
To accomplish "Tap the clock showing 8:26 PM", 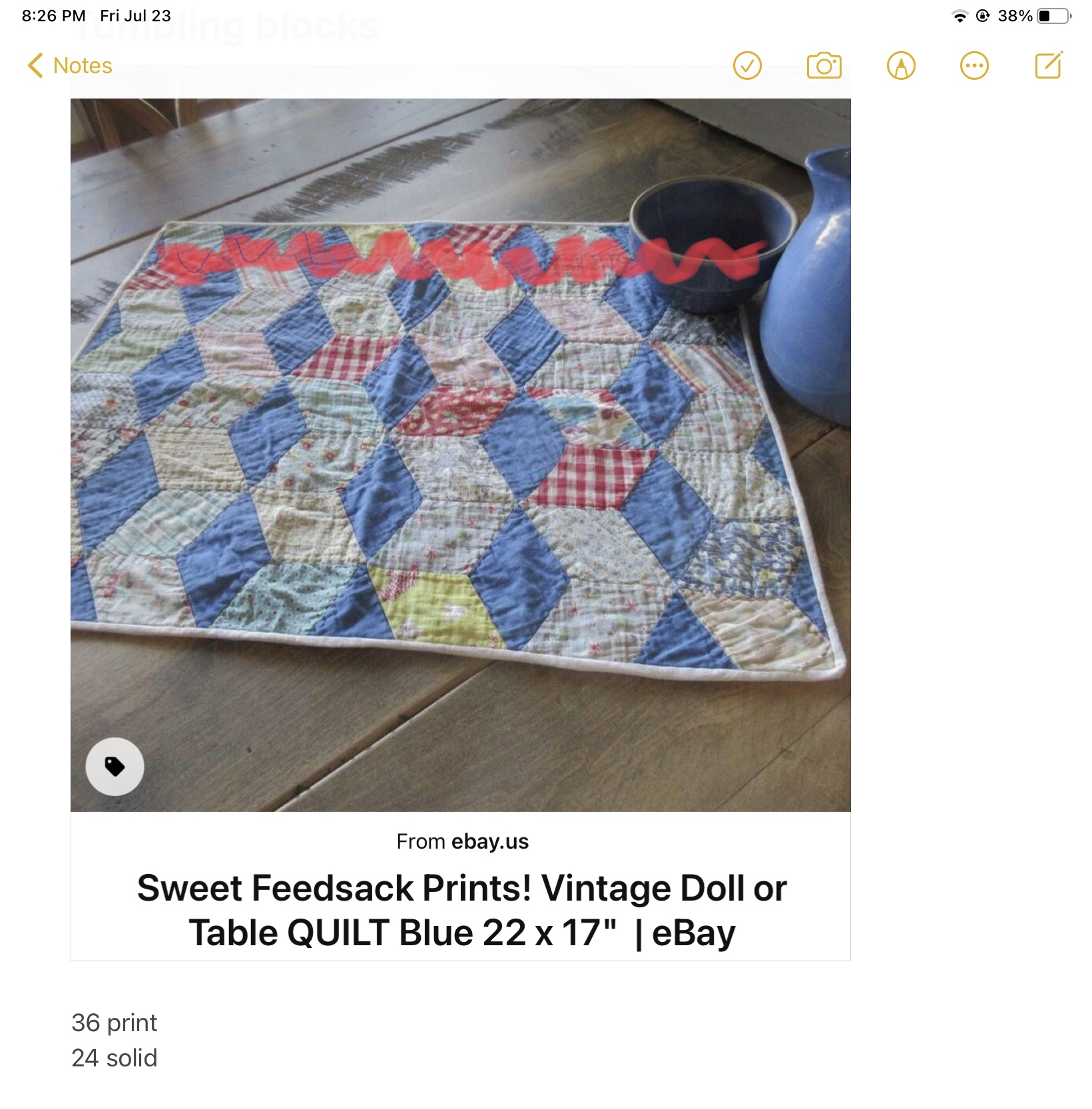I will (53, 16).
